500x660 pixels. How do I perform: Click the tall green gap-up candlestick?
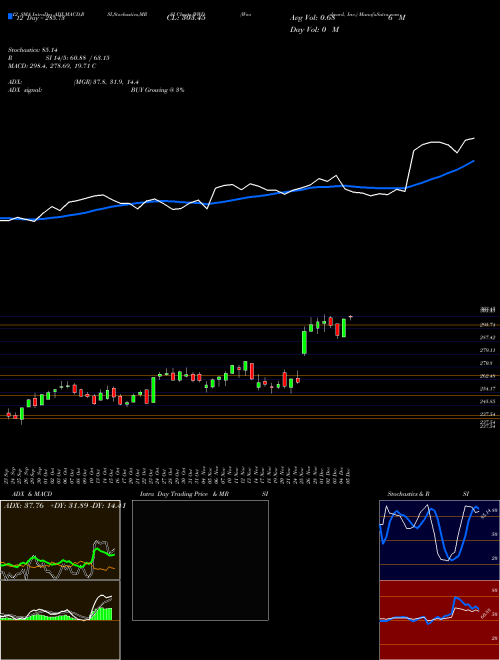click(x=304, y=342)
